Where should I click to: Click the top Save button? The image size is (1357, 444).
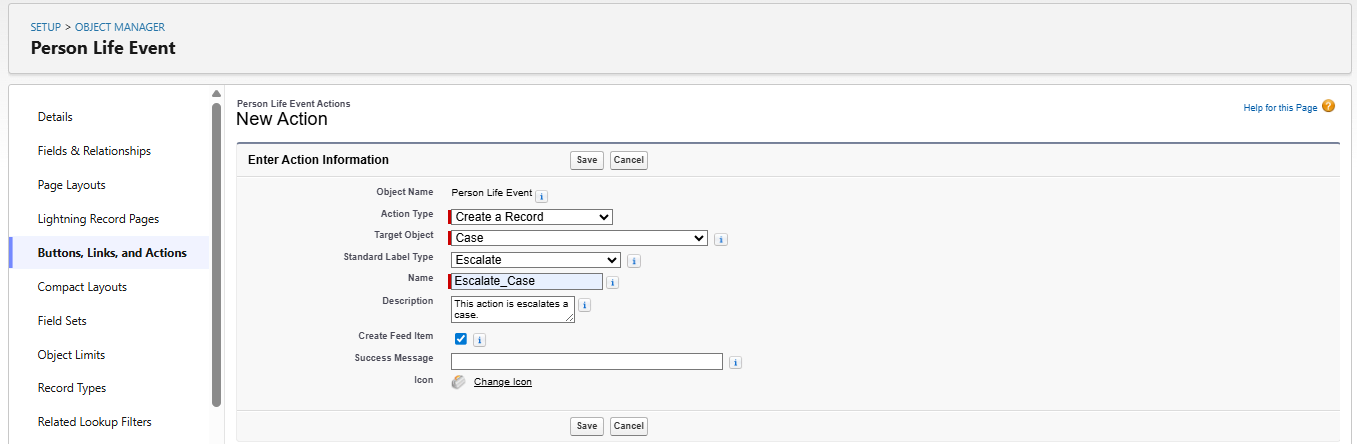[x=587, y=160]
